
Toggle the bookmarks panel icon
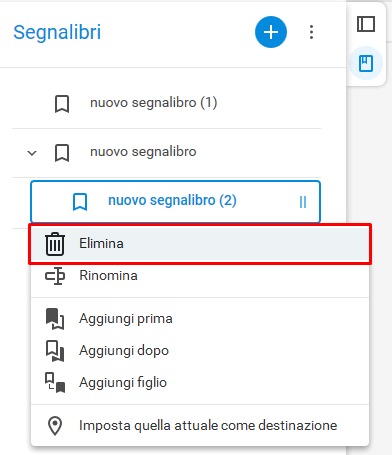coord(366,63)
